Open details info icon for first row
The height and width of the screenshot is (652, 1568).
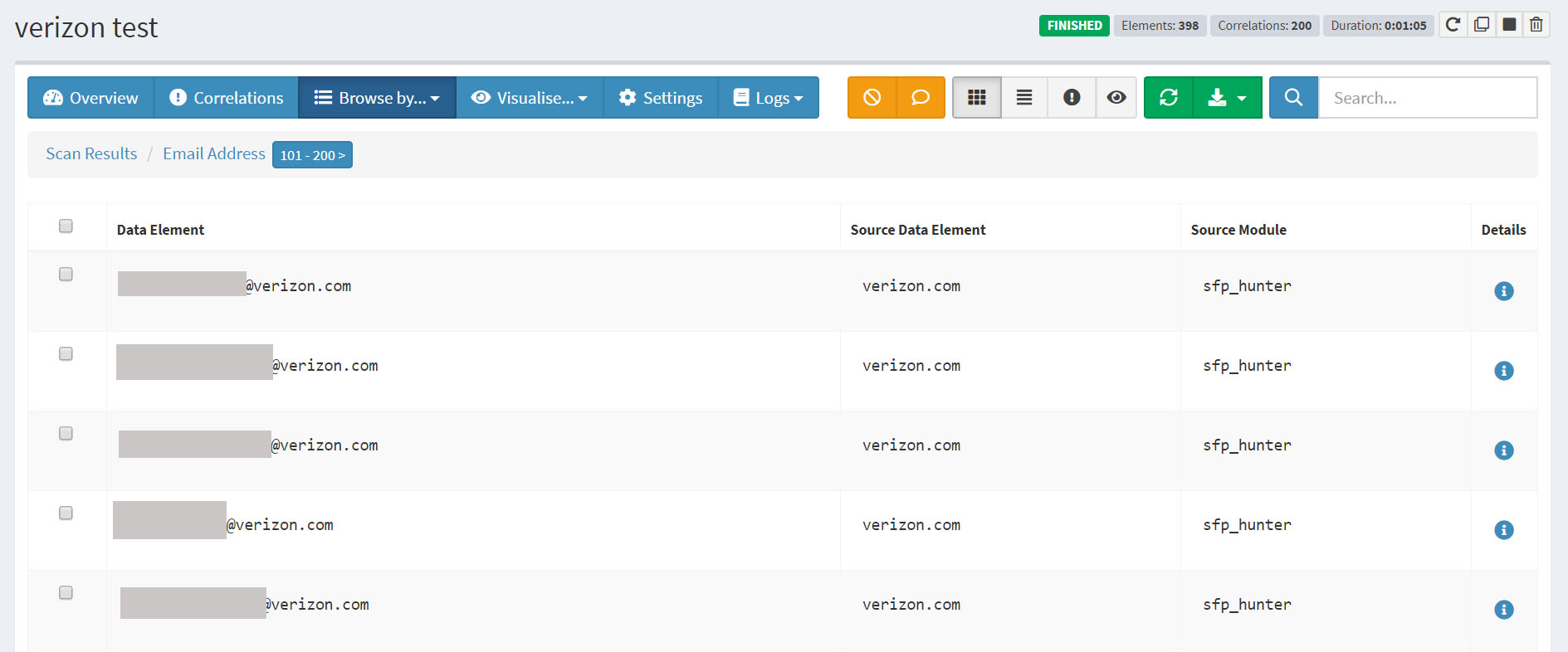pyautogui.click(x=1503, y=291)
